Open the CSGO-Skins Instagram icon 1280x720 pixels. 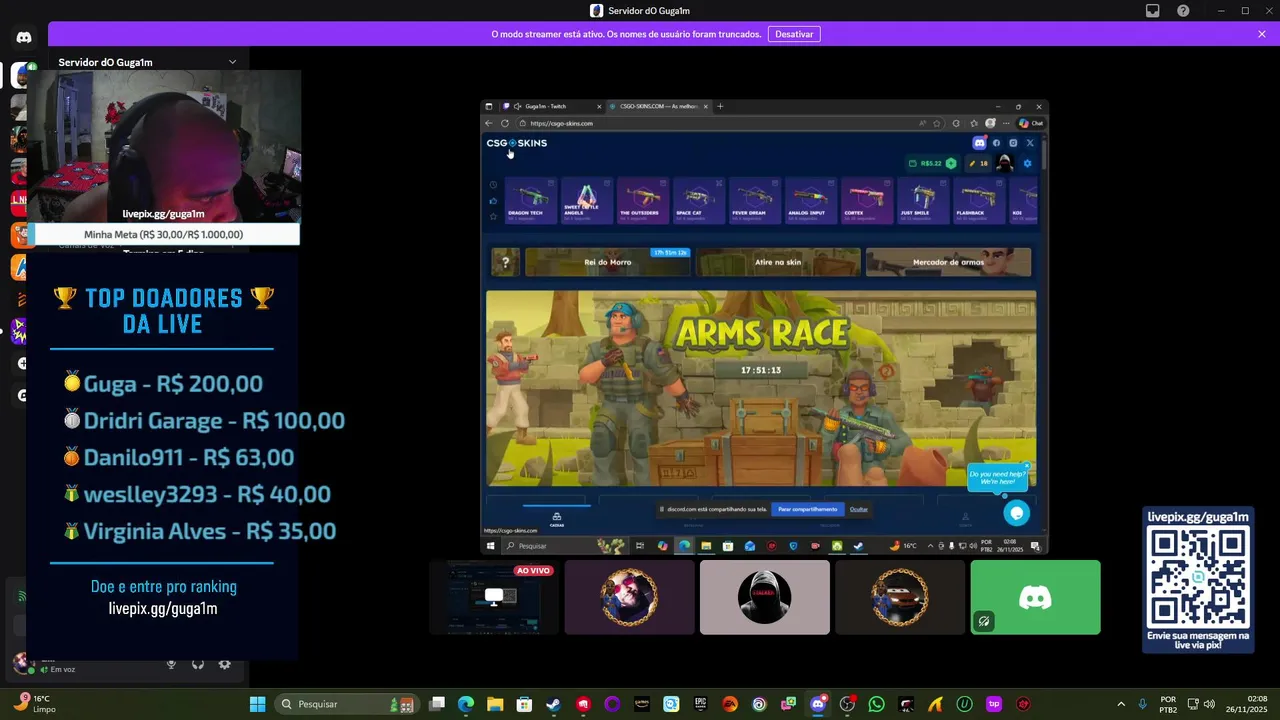point(1013,143)
